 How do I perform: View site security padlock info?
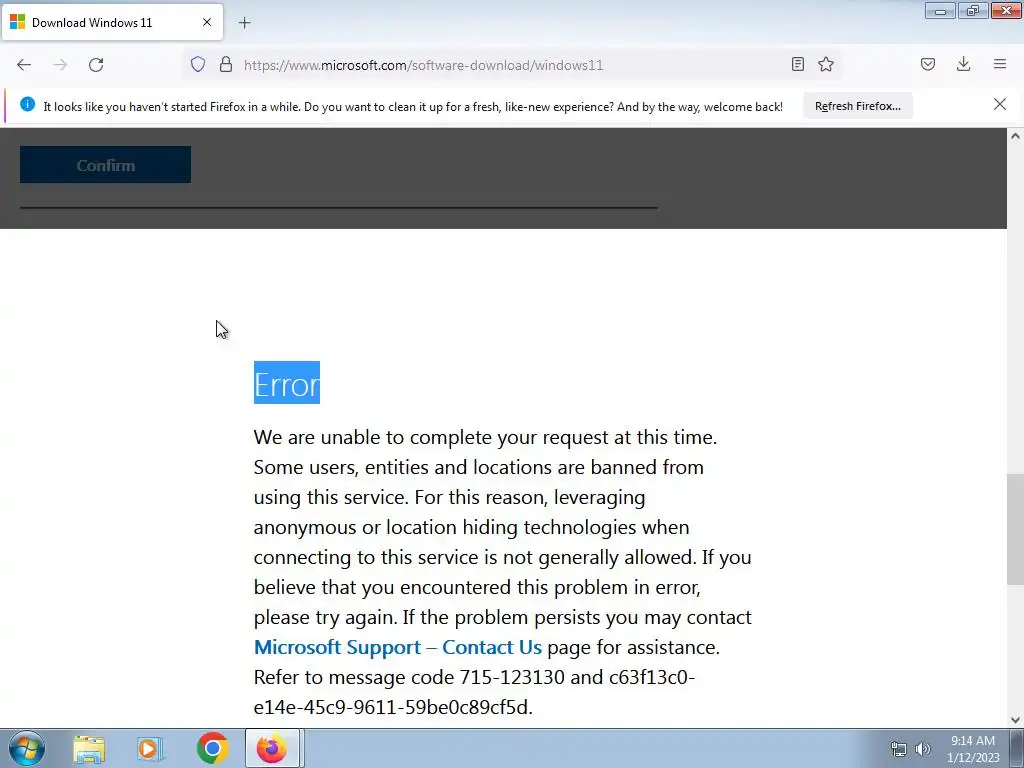coord(226,64)
